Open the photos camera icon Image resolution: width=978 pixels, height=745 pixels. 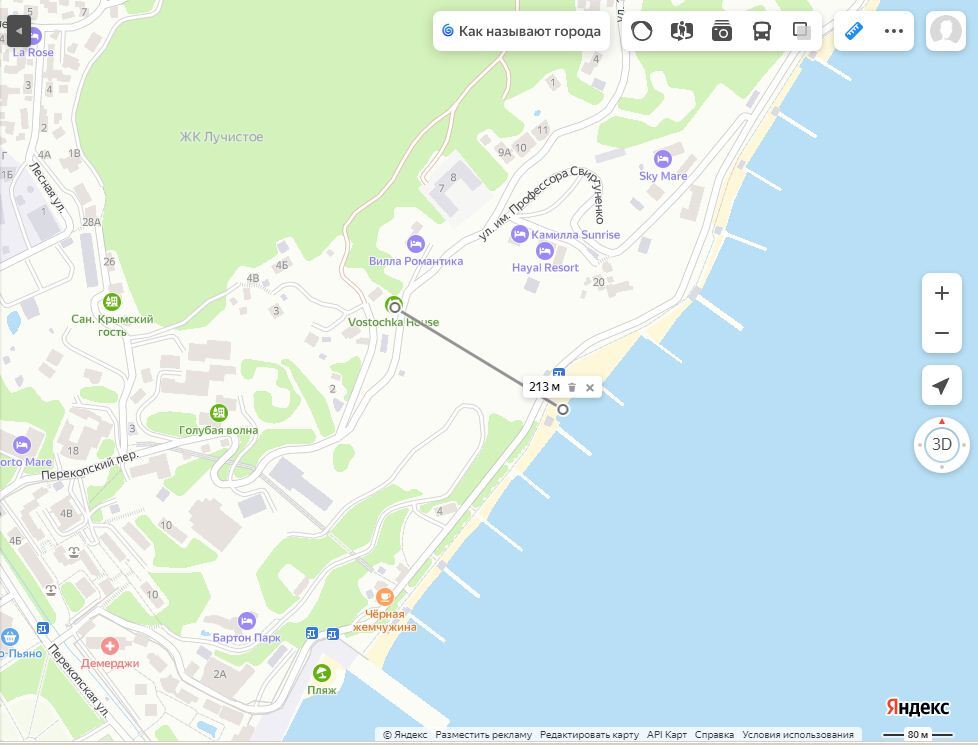tap(722, 31)
